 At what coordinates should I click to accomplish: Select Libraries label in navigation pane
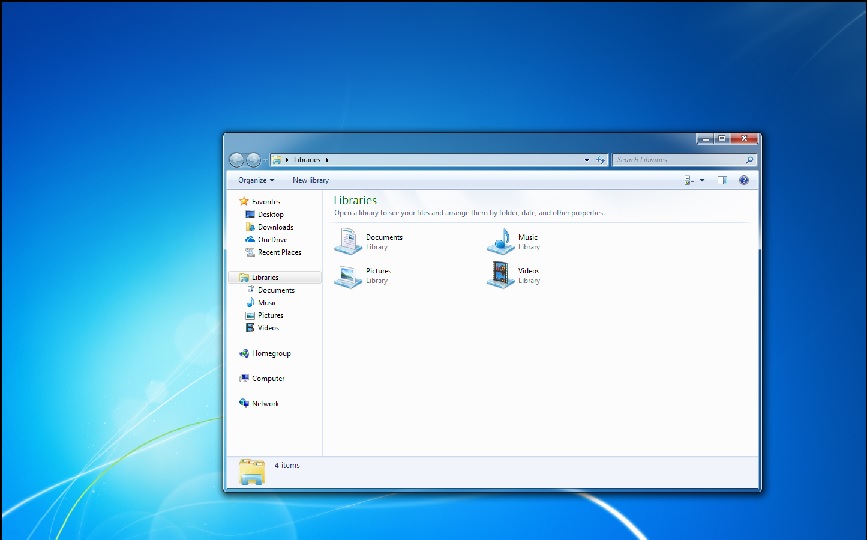[265, 278]
